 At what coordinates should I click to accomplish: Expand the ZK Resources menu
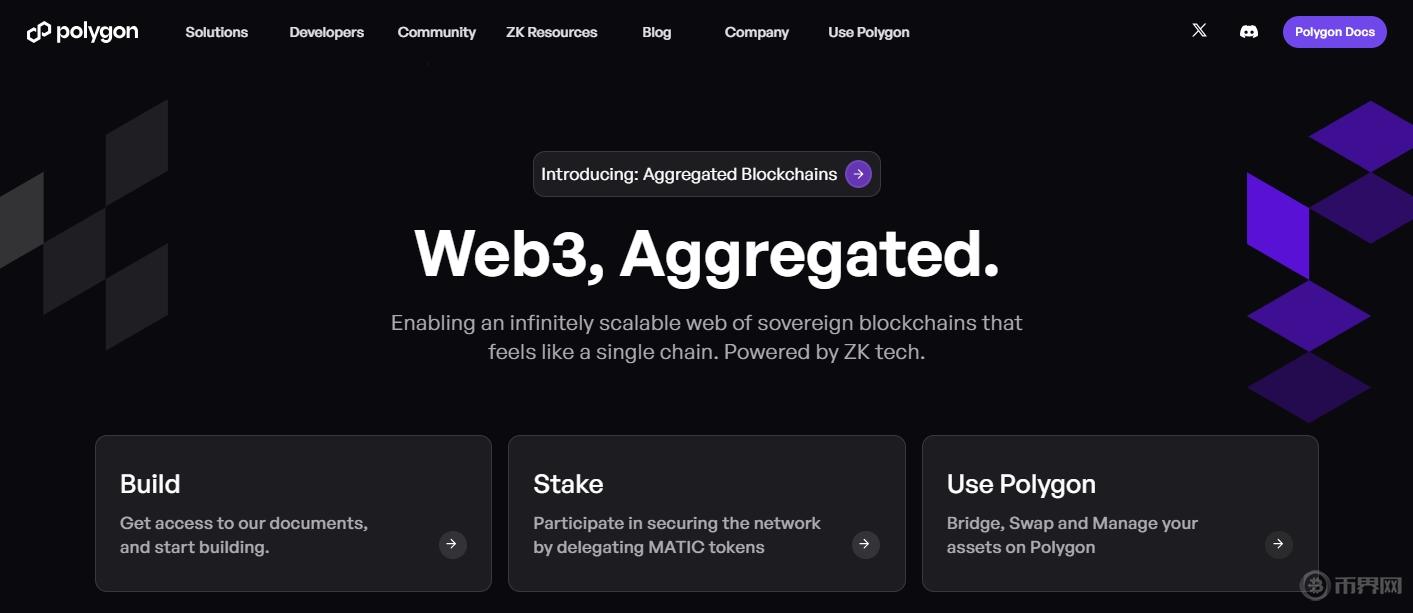click(x=551, y=32)
